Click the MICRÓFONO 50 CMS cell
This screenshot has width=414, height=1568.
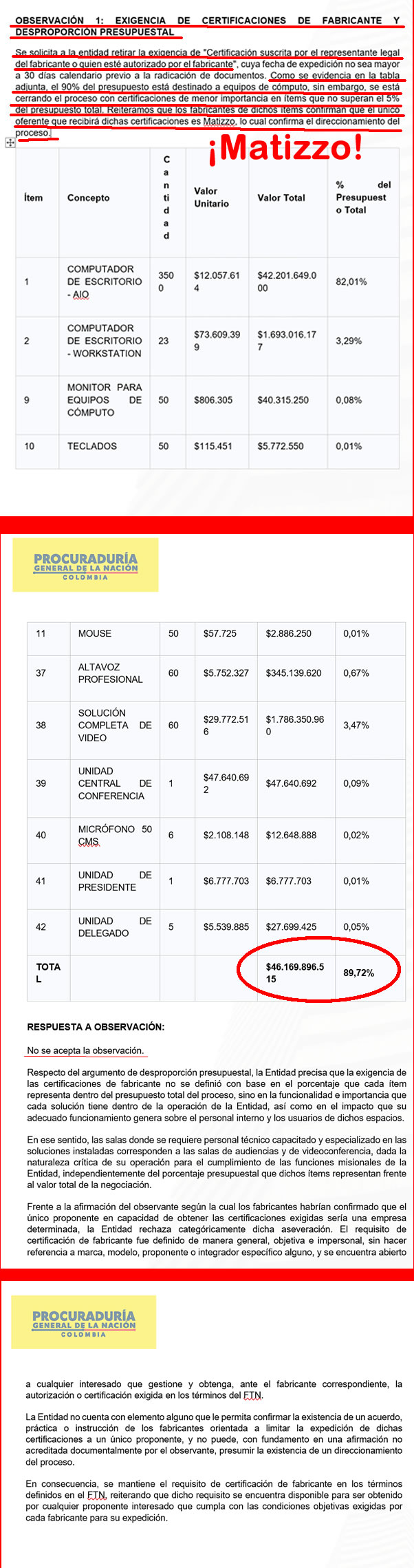115,835
